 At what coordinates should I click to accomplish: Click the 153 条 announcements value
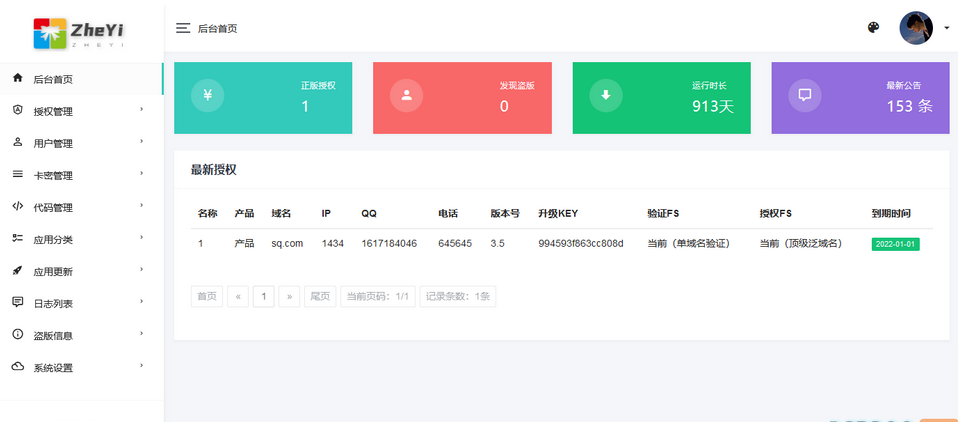click(x=910, y=107)
